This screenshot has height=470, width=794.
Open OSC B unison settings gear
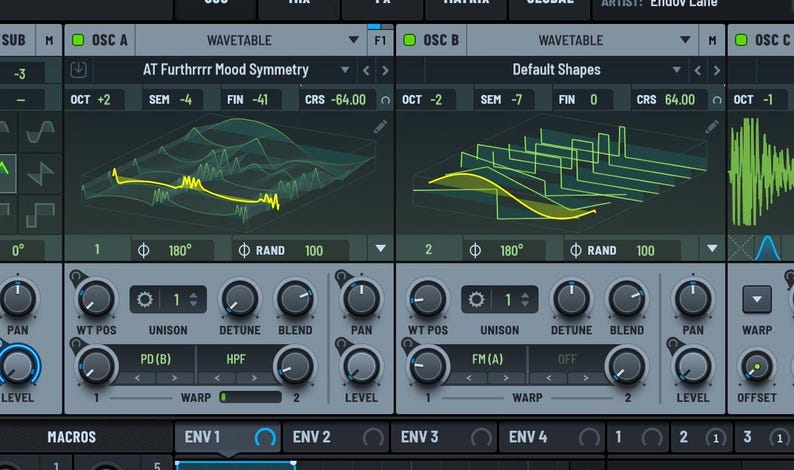tap(476, 299)
